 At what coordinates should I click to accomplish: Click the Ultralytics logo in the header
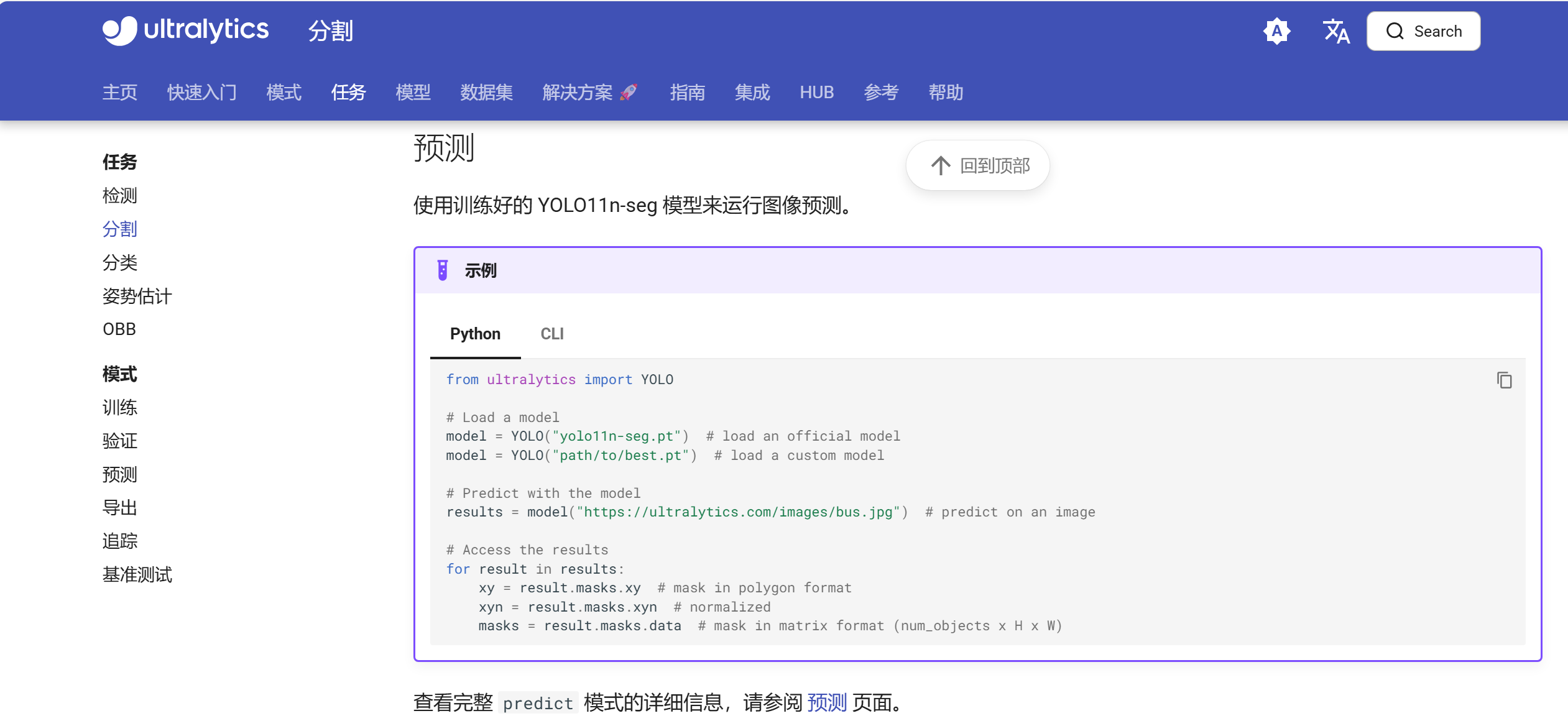185,30
